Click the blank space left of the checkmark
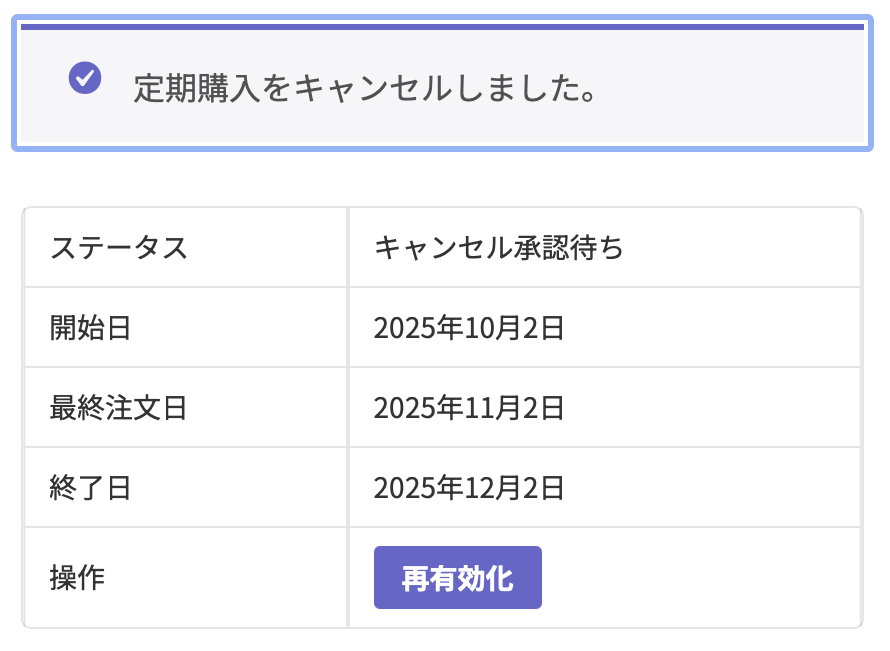The width and height of the screenshot is (890, 651). tap(44, 90)
